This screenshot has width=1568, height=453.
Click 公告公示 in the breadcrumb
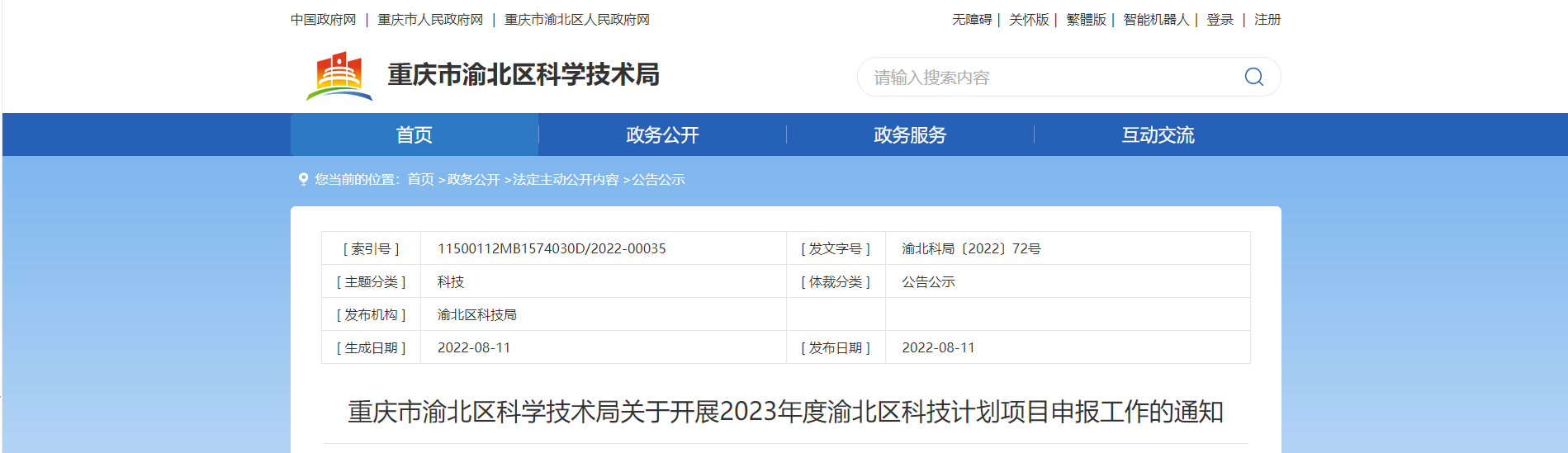point(658,180)
